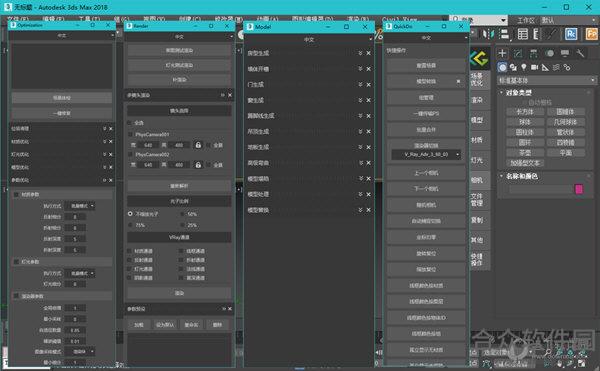This screenshot has height=371, width=600.
Task: Open the 中文 language dropdown in Model window
Action: 309,39
